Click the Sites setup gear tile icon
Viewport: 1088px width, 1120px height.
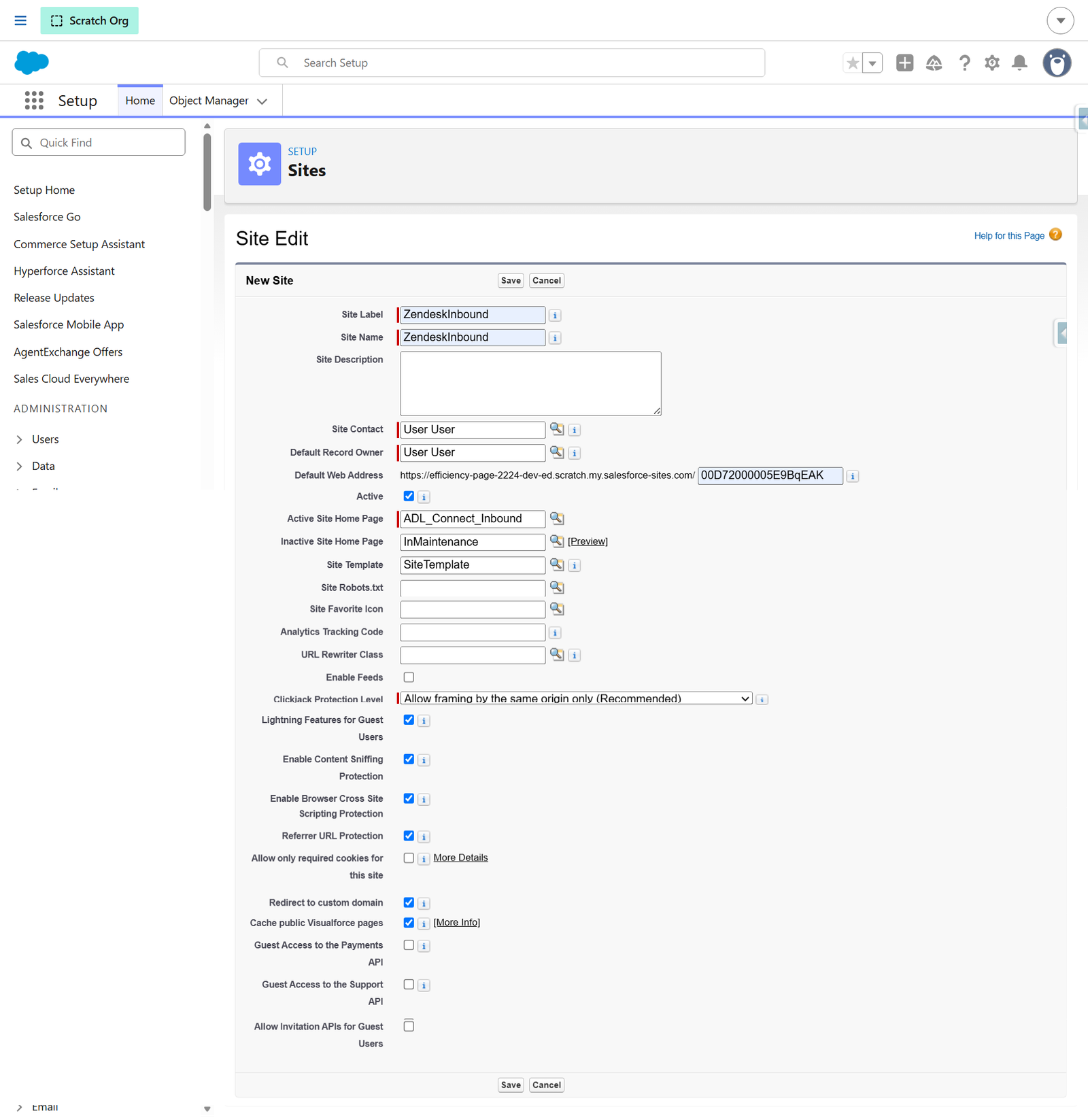tap(259, 164)
